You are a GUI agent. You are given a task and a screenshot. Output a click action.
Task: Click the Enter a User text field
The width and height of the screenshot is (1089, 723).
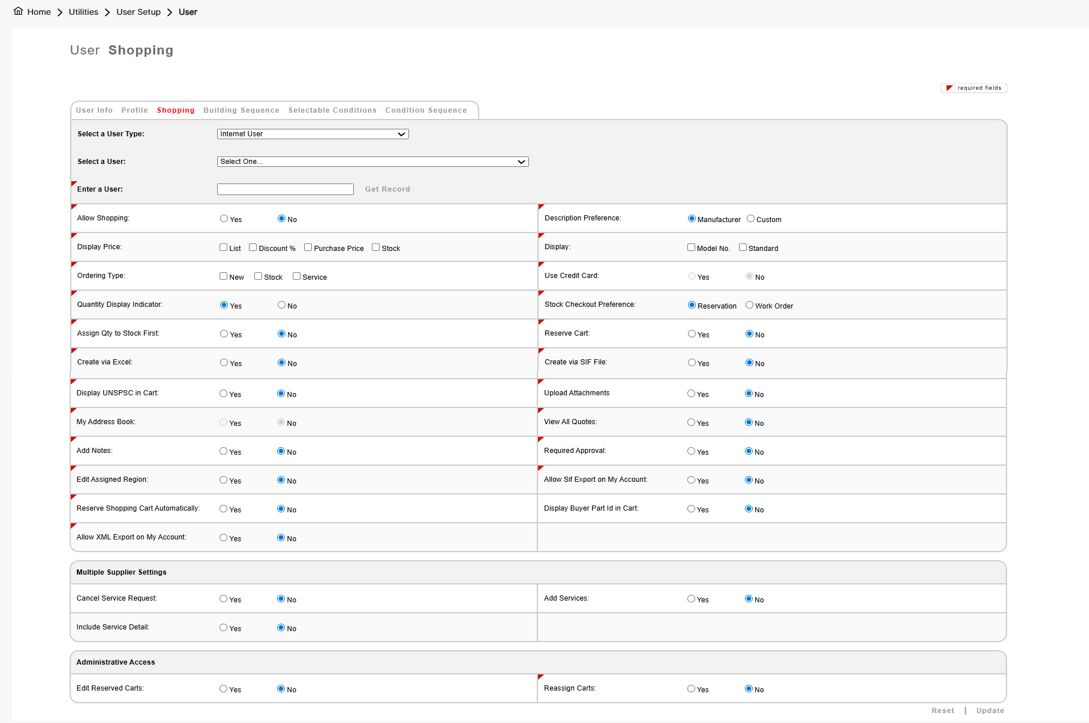pyautogui.click(x=285, y=189)
